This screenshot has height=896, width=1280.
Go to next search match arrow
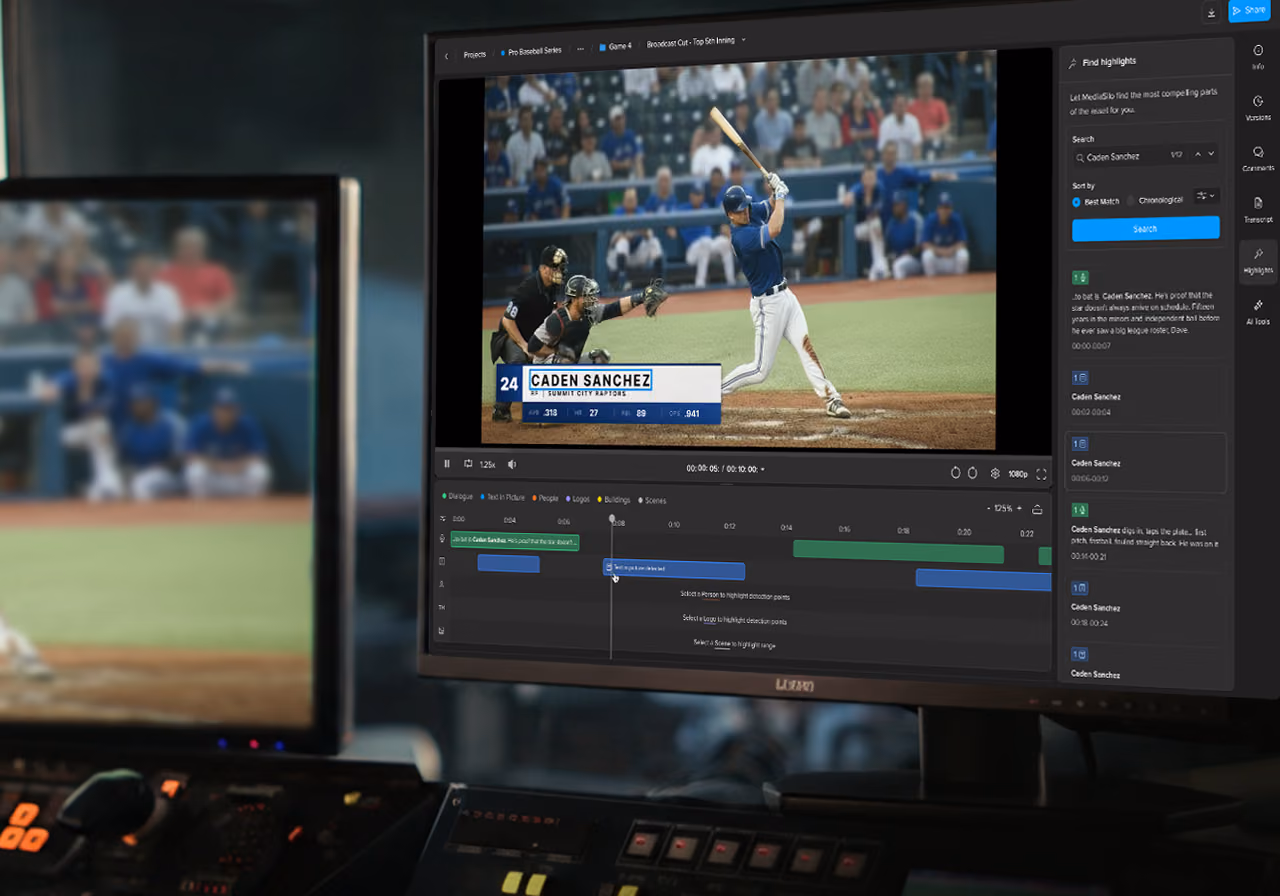(x=1211, y=154)
